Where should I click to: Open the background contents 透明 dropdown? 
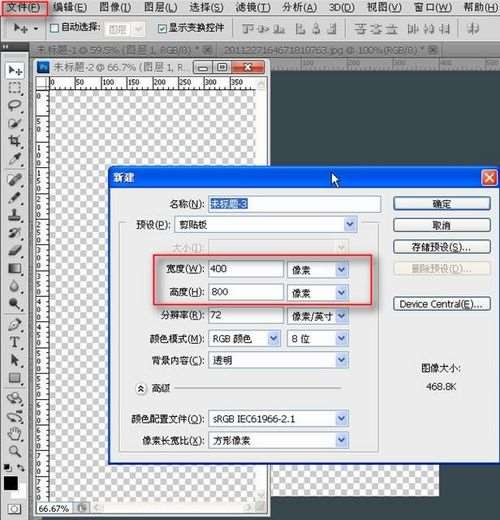[341, 360]
